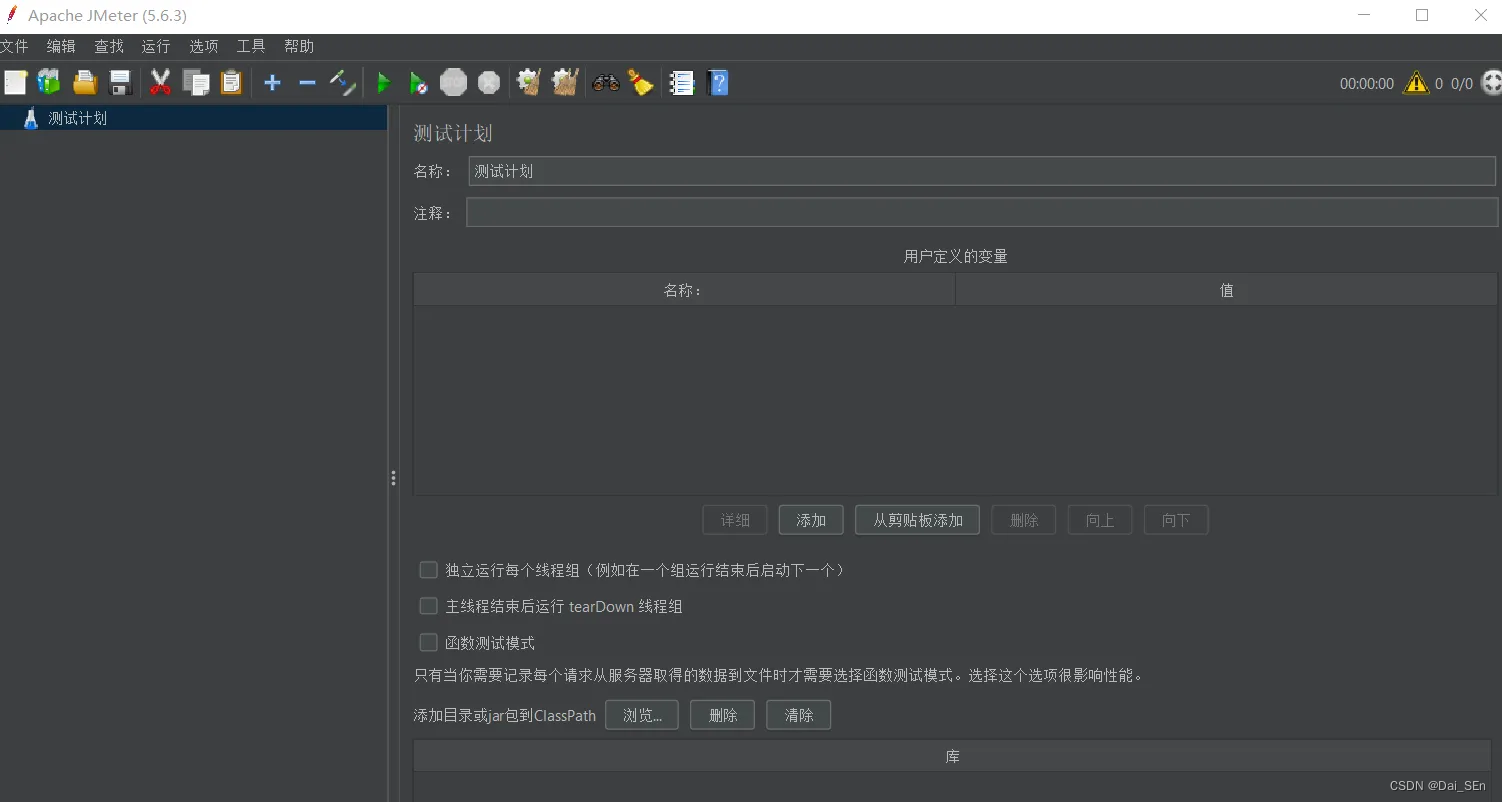Click the split pane divider handle
The width and height of the screenshot is (1502, 802).
(x=393, y=479)
